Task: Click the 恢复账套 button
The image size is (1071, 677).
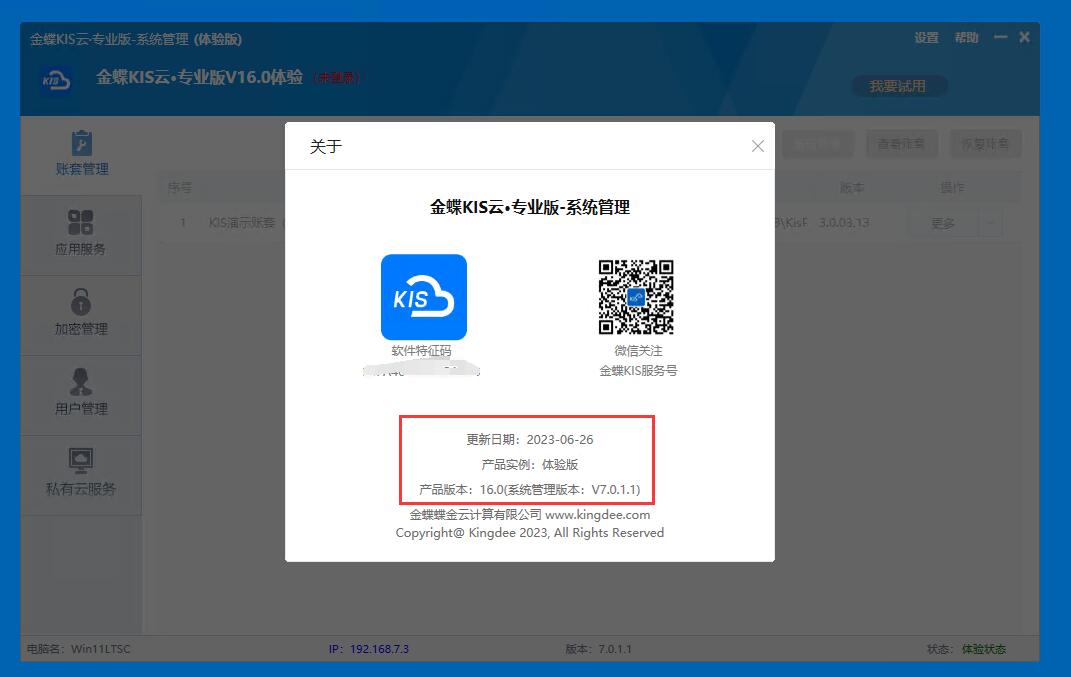Action: pyautogui.click(x=985, y=144)
